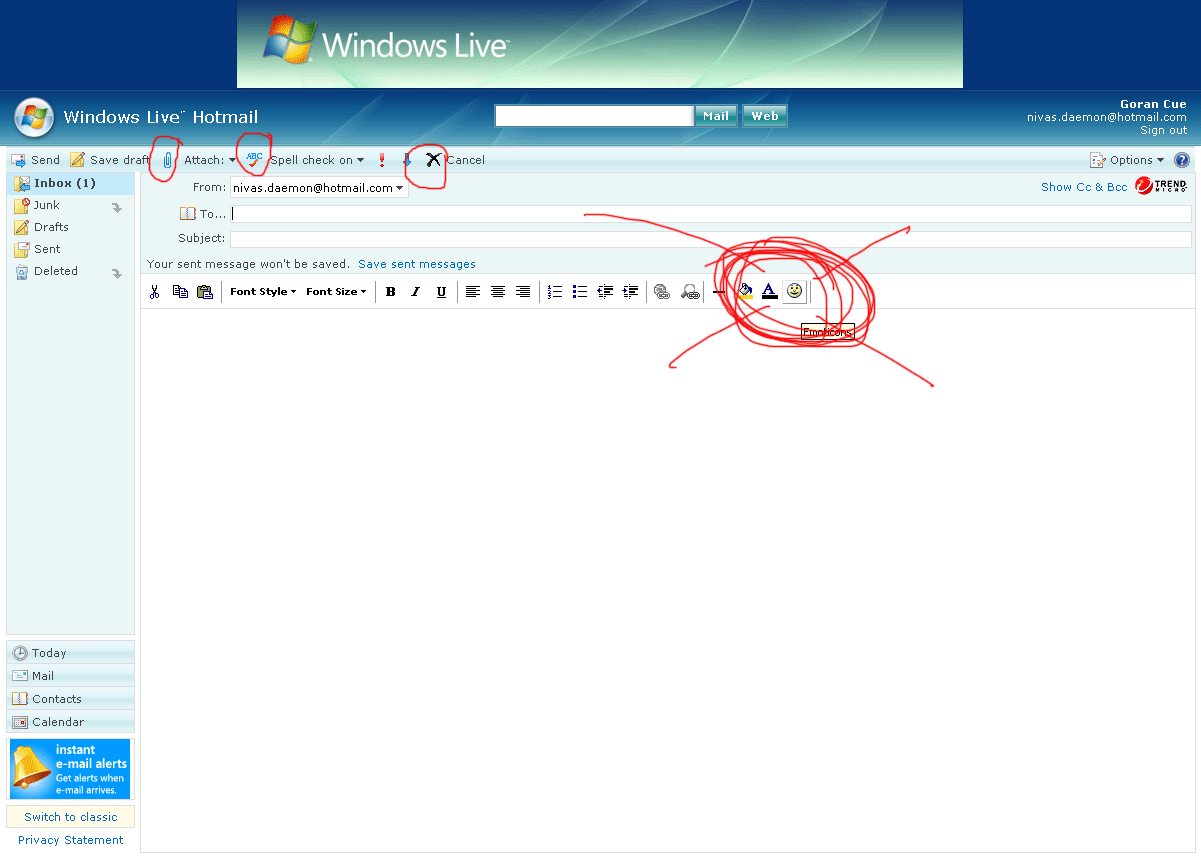Click the Trend Micro logo

click(1161, 186)
